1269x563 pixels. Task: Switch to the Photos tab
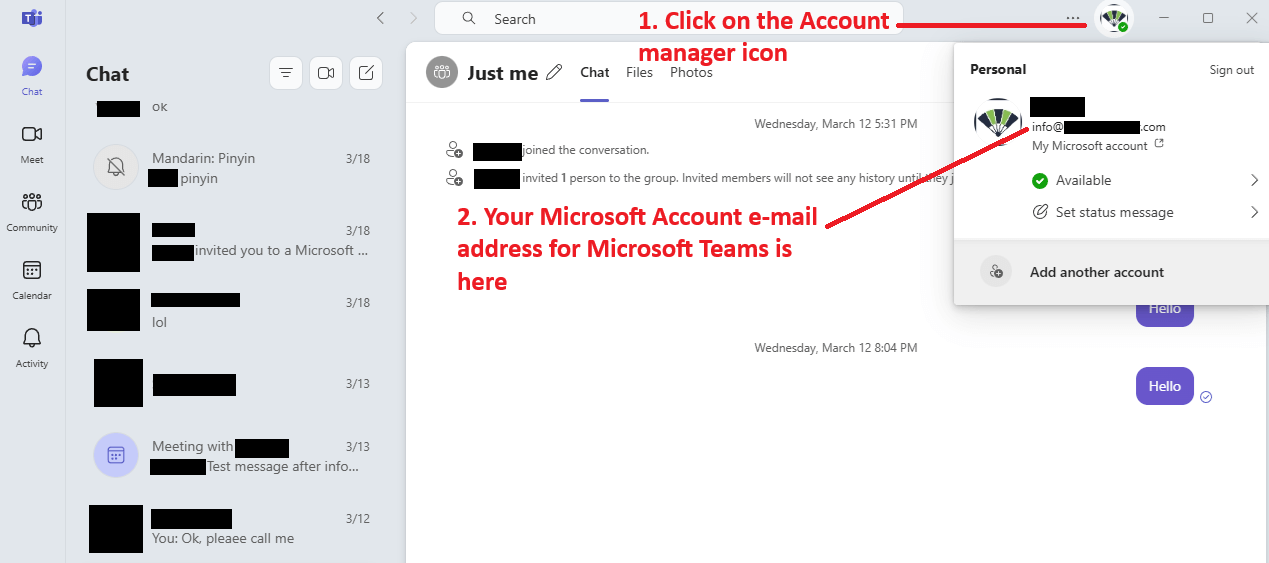click(x=691, y=72)
